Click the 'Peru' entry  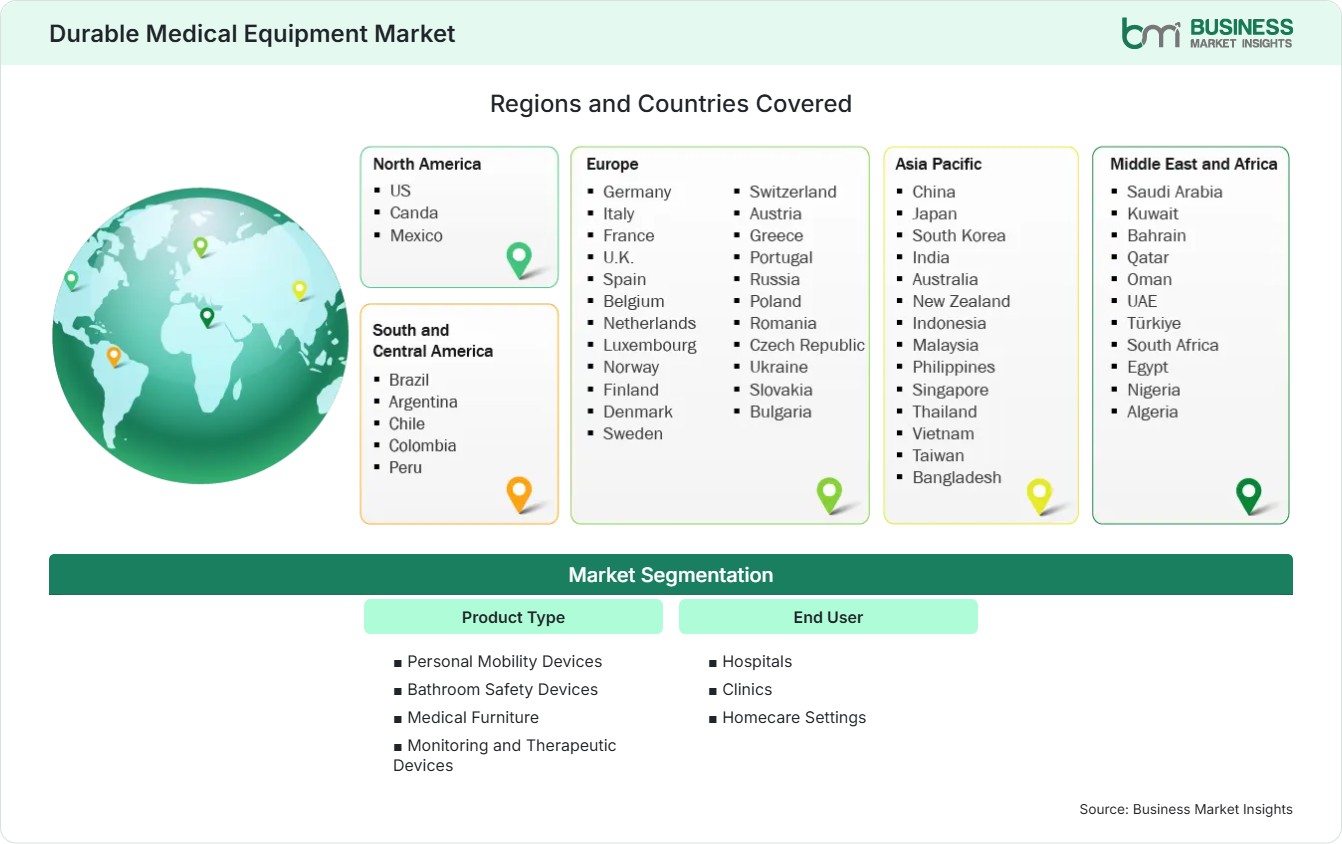coord(405,468)
